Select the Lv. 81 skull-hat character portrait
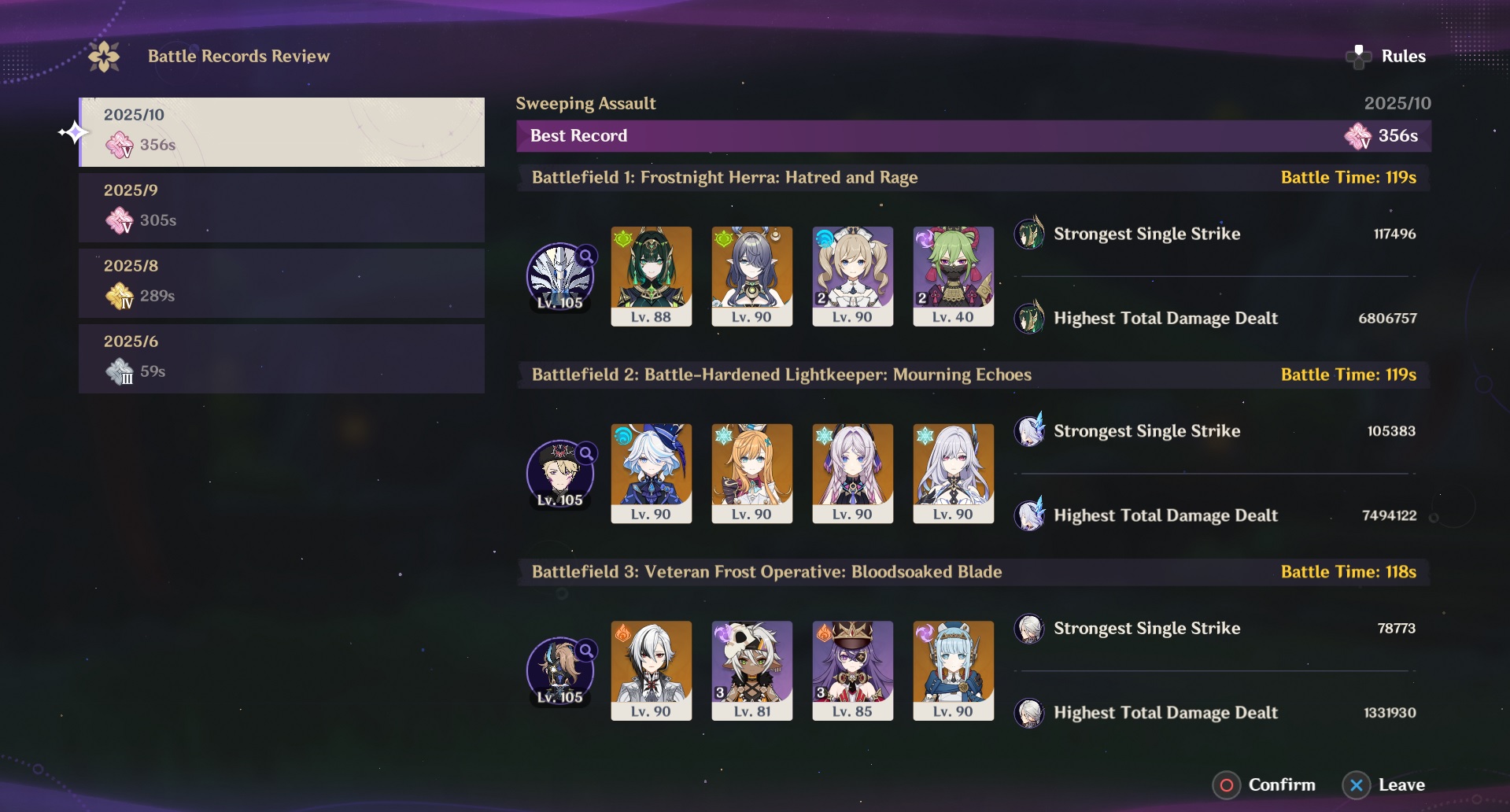The image size is (1510, 812). [752, 670]
